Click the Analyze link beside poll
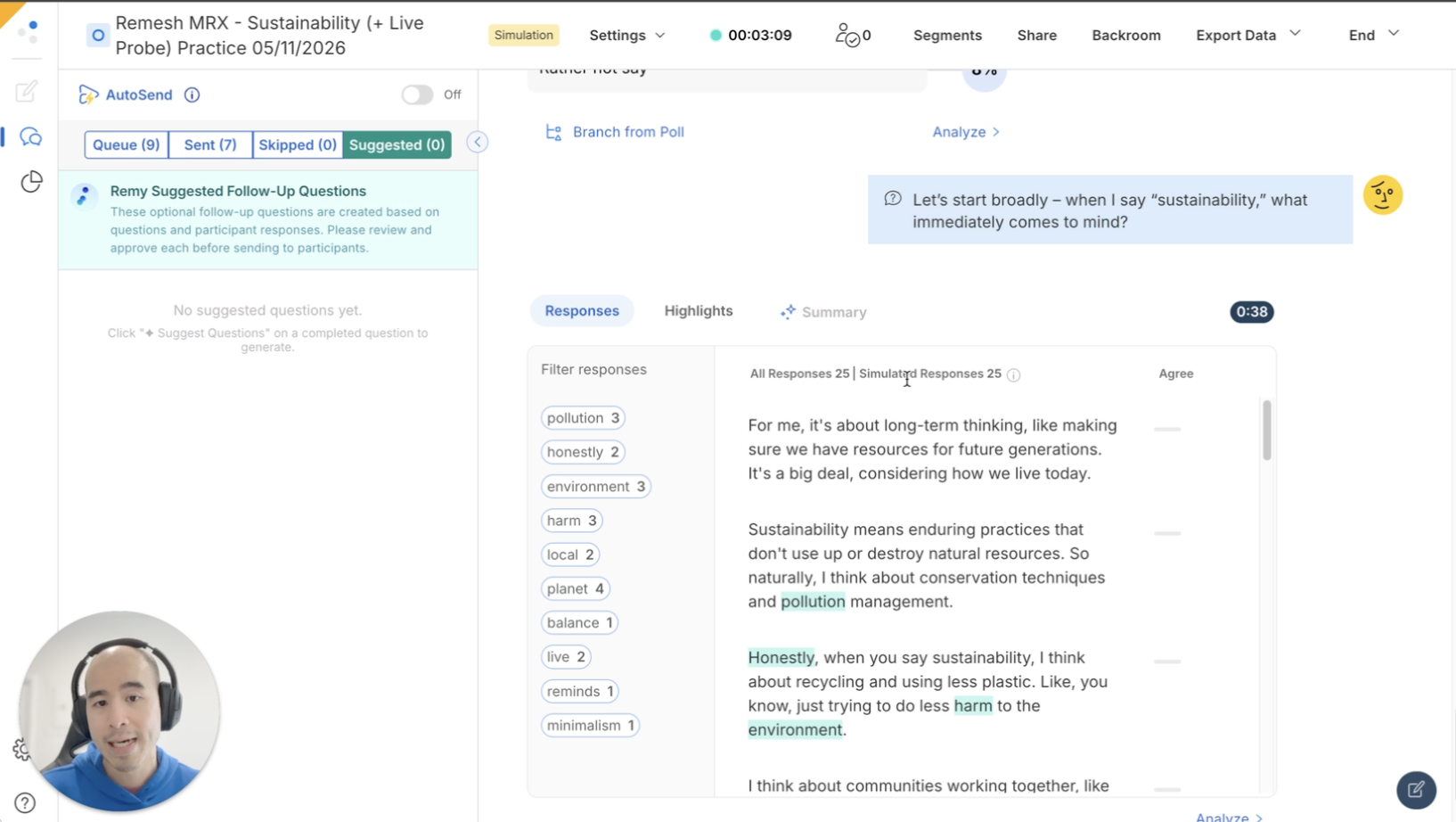The image size is (1456, 822). 966,132
